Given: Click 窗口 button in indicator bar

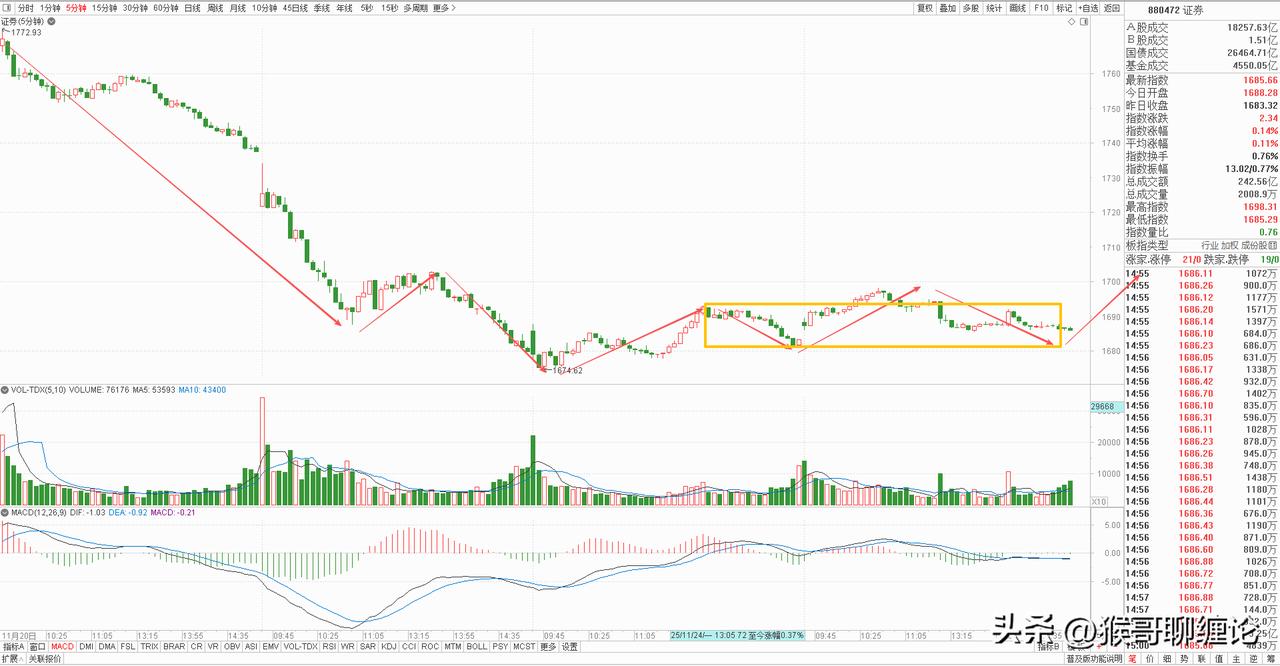Looking at the screenshot, I should (38, 646).
